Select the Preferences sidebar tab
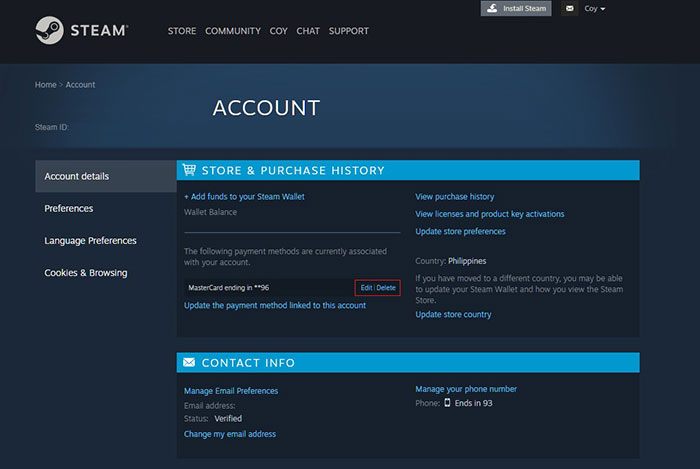700x469 pixels. click(x=69, y=208)
